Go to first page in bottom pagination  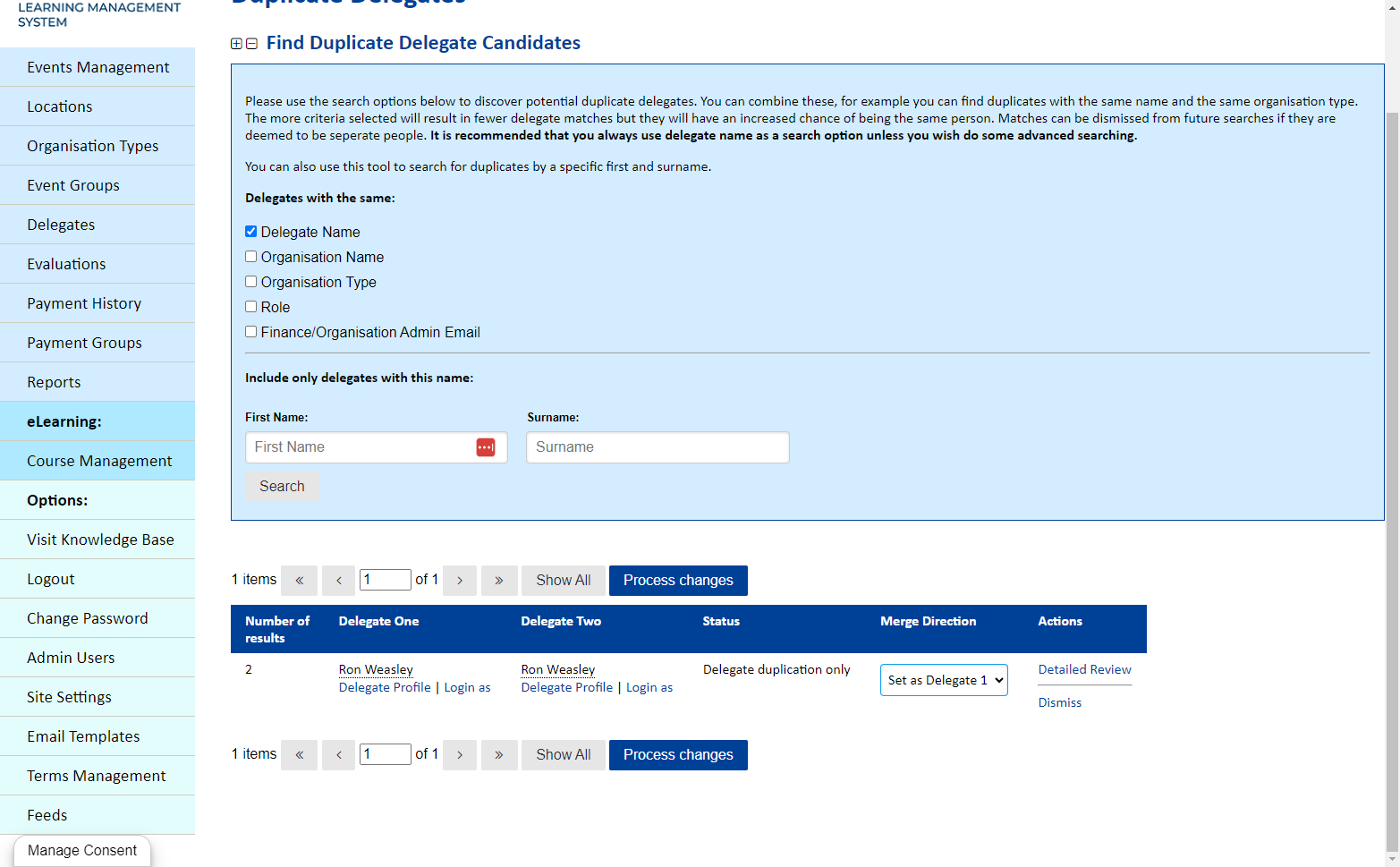[x=300, y=755]
